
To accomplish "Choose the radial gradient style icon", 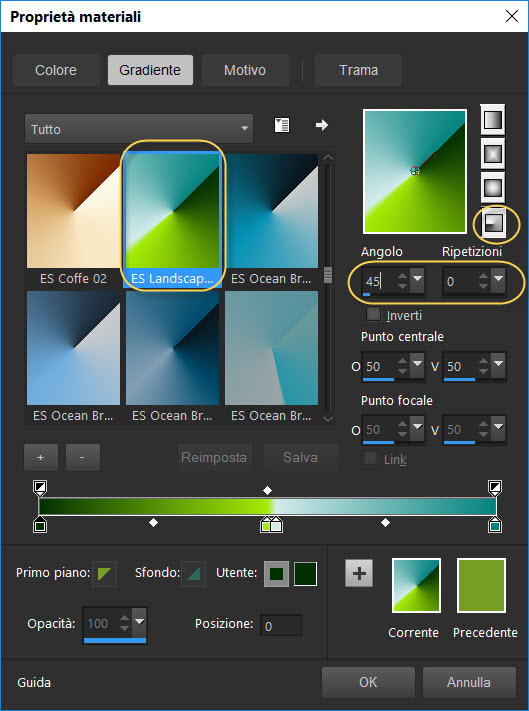I will tap(493, 222).
